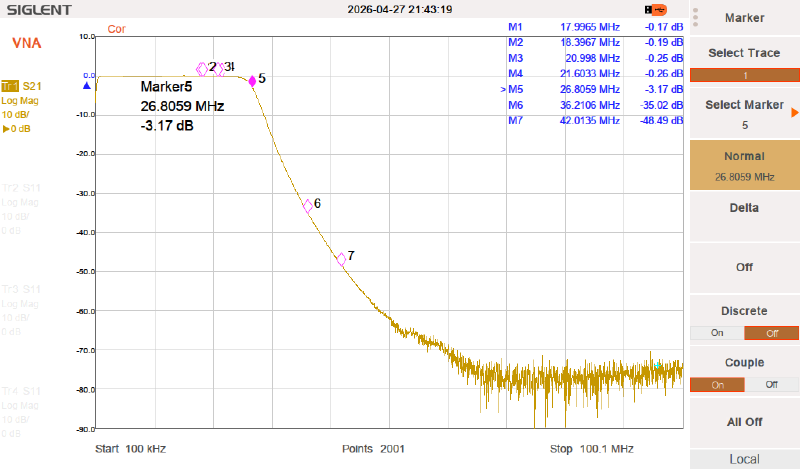
Task: Select the dimmed Tr3 S11 trace
Action: 21,289
